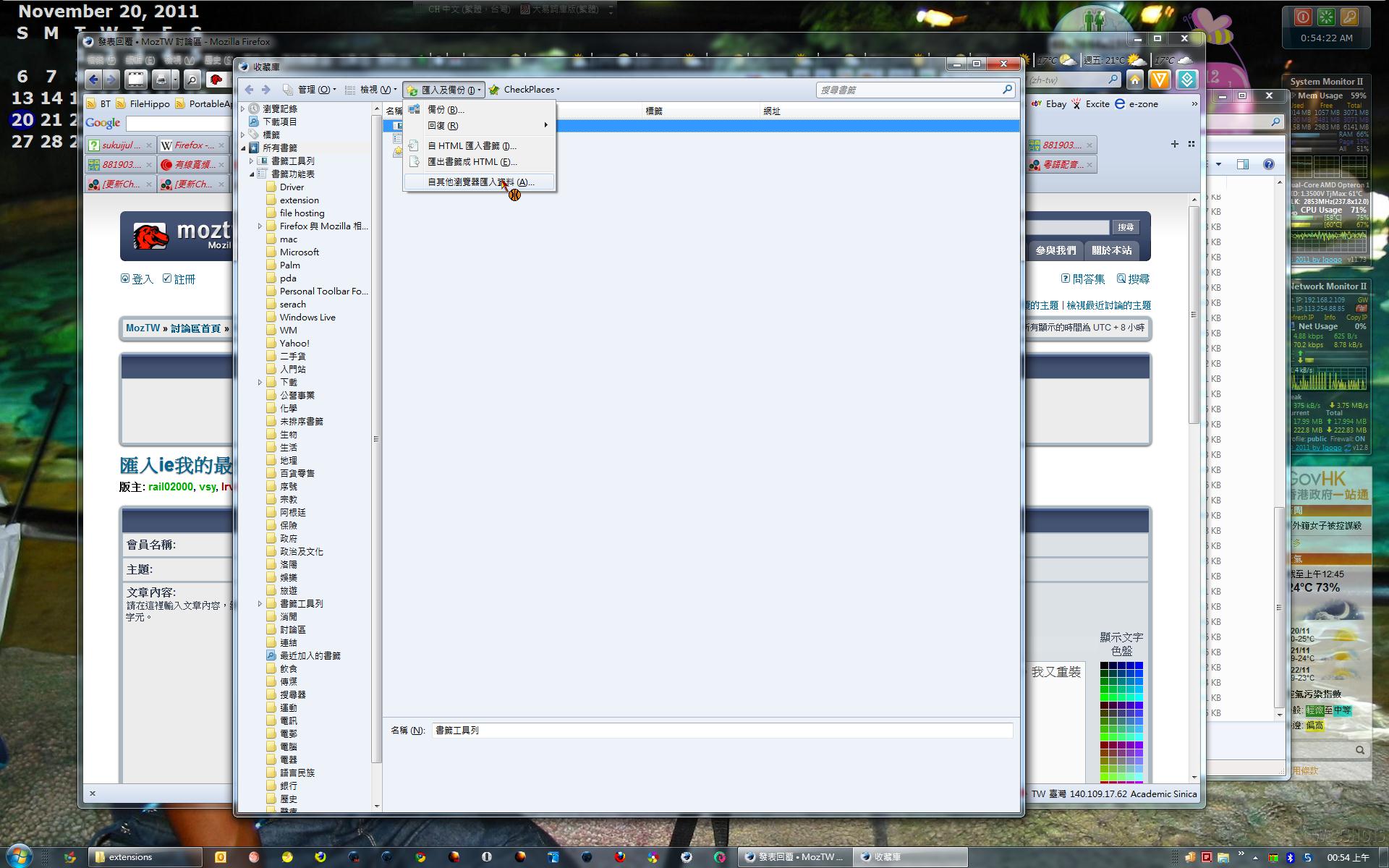1389x868 pixels.
Task: Open the 匯入及備份 dropdown
Action: click(443, 90)
